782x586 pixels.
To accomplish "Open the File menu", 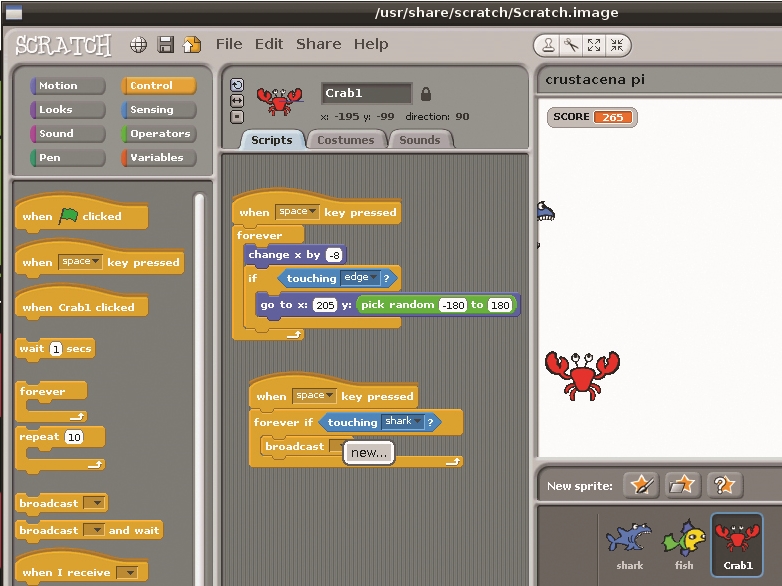I will tap(229, 44).
